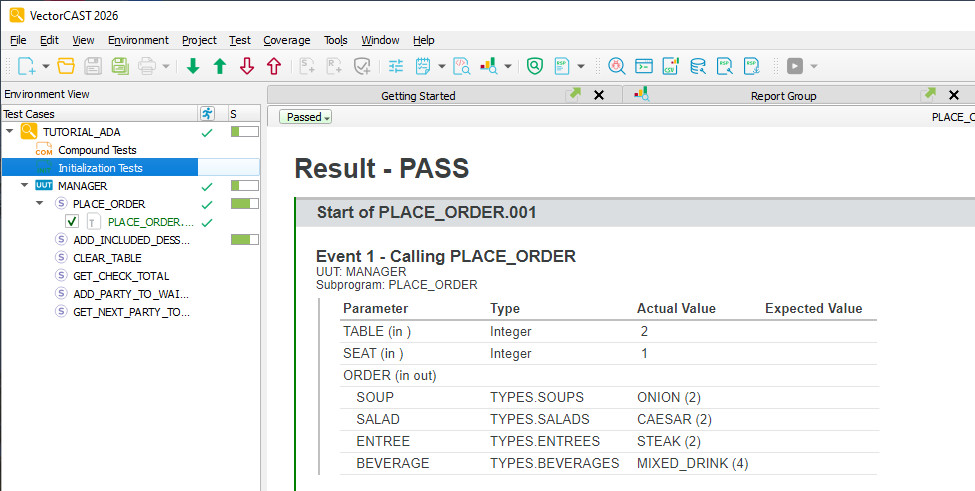Click the RSP magnifier search icon
Image resolution: width=975 pixels, height=491 pixels.
click(x=724, y=66)
